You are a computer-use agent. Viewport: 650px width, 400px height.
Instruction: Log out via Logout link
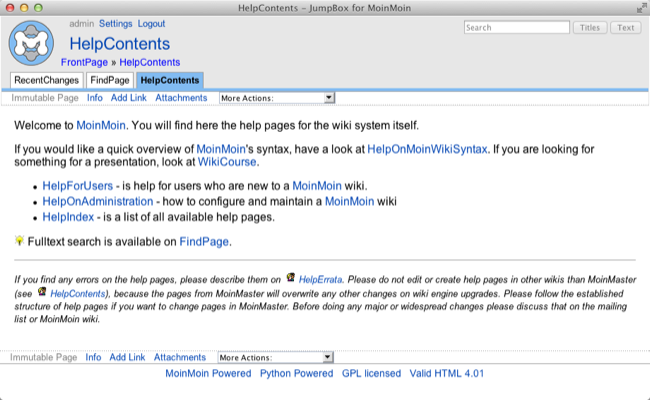pyautogui.click(x=151, y=24)
